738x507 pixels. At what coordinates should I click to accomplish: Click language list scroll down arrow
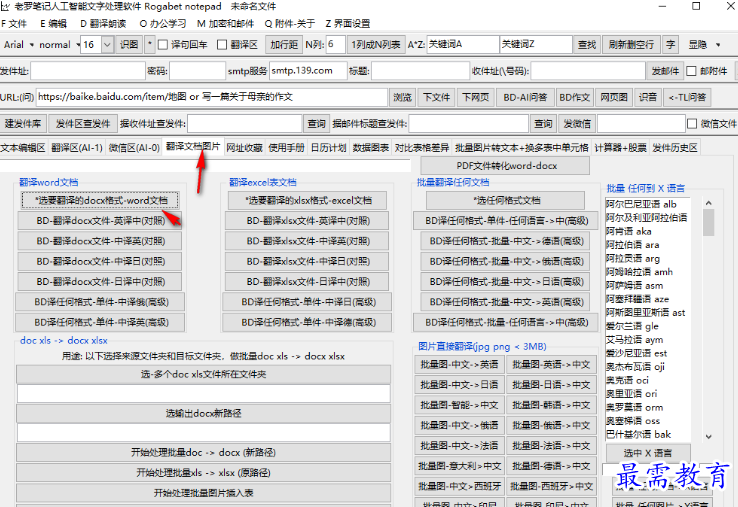709,436
